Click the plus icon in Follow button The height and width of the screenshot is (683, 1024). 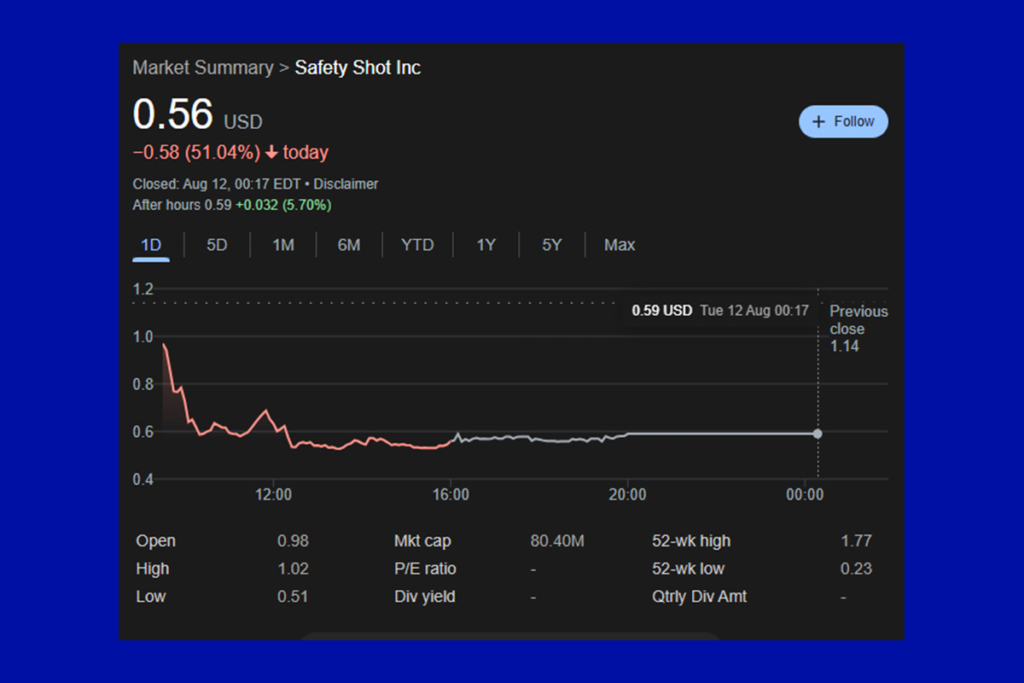click(818, 121)
